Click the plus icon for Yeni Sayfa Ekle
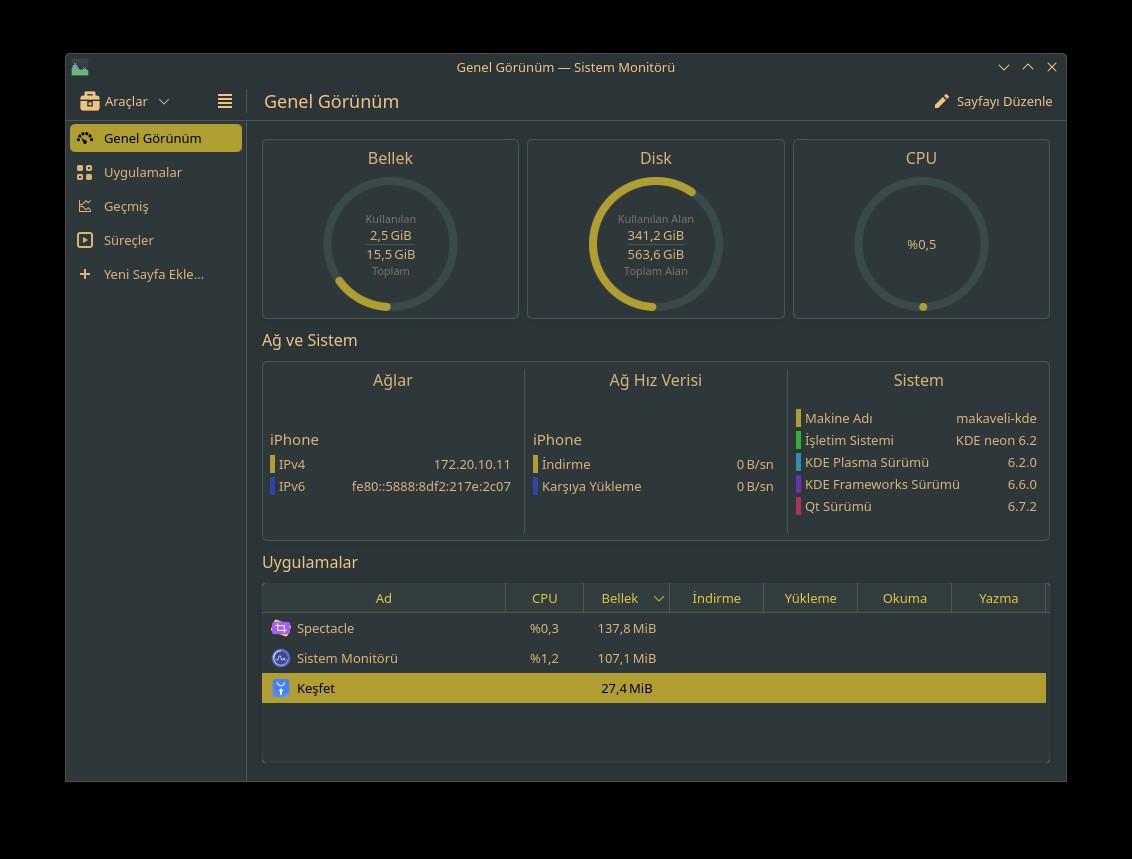The image size is (1132, 859). (x=85, y=274)
